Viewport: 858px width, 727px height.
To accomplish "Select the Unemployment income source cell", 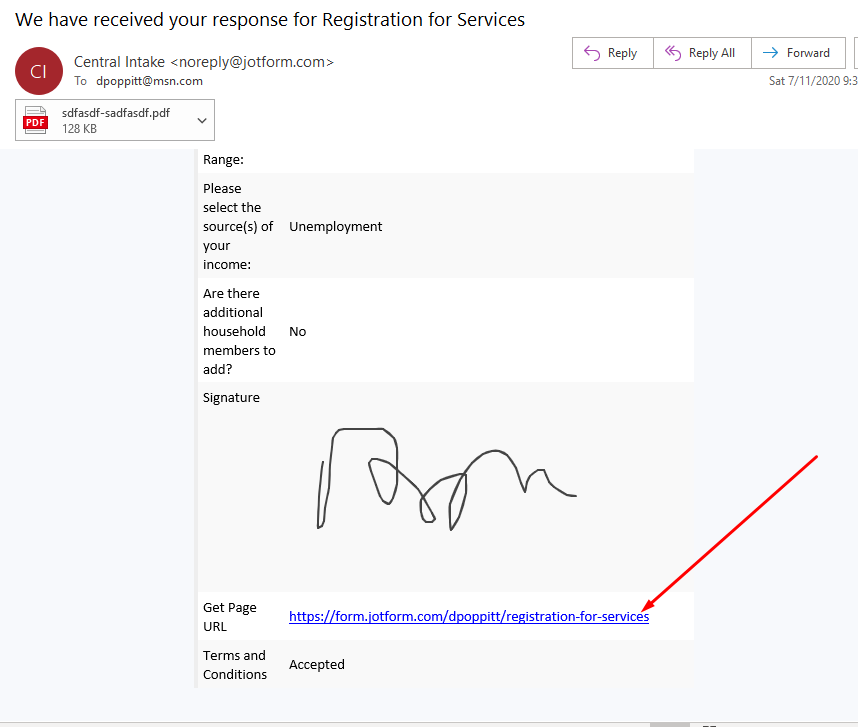I will (335, 226).
